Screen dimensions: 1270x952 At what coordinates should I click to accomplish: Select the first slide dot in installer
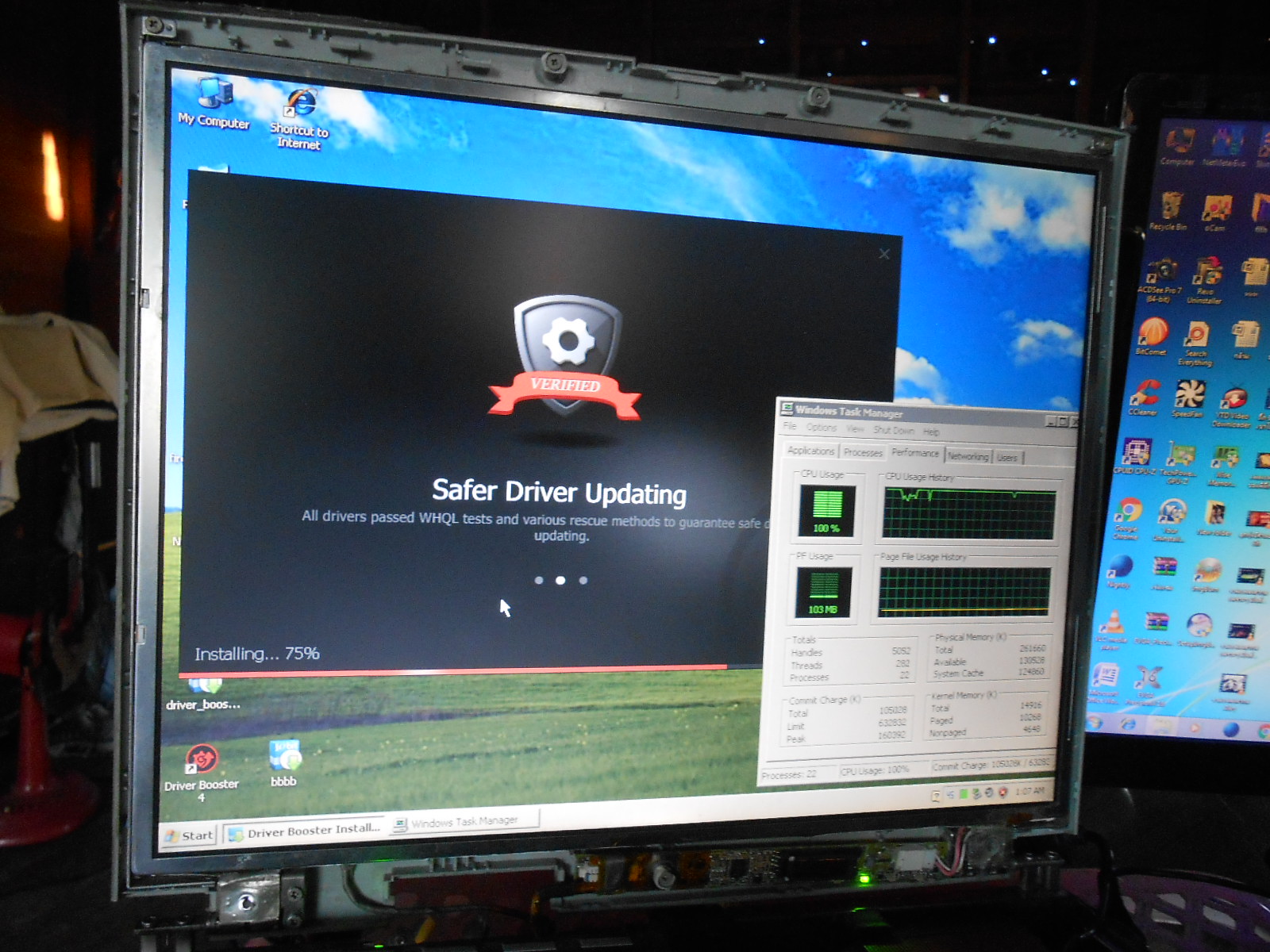(539, 580)
